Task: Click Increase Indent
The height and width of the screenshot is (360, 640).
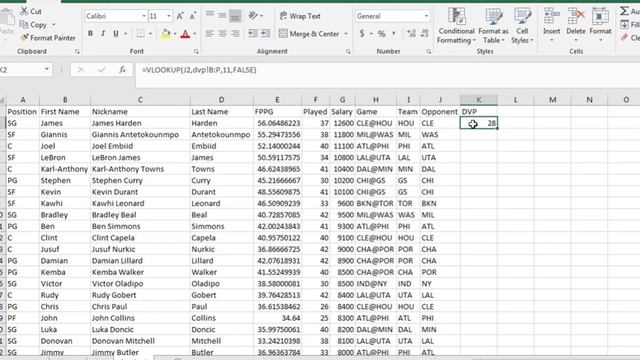Action: pyautogui.click(x=265, y=33)
